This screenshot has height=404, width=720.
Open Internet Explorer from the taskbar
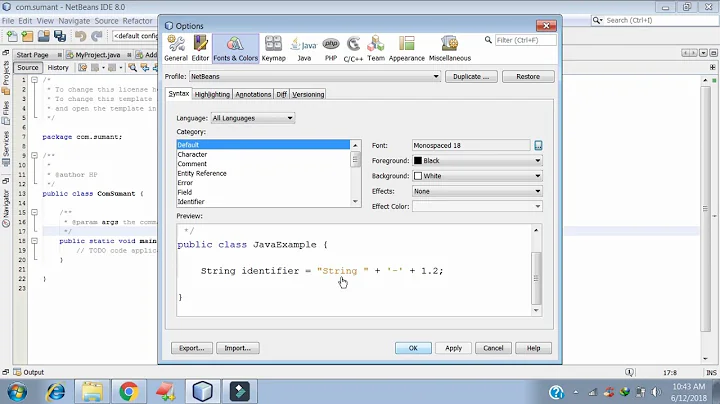(x=56, y=392)
